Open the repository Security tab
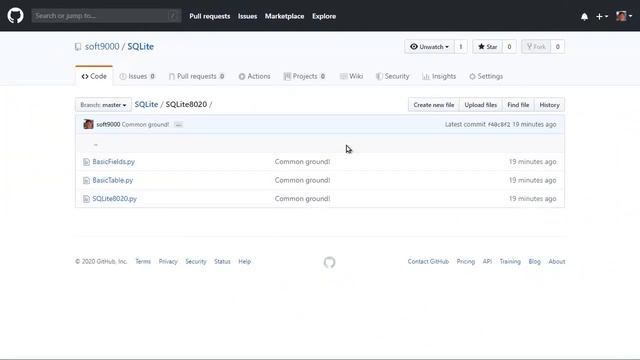 point(392,76)
